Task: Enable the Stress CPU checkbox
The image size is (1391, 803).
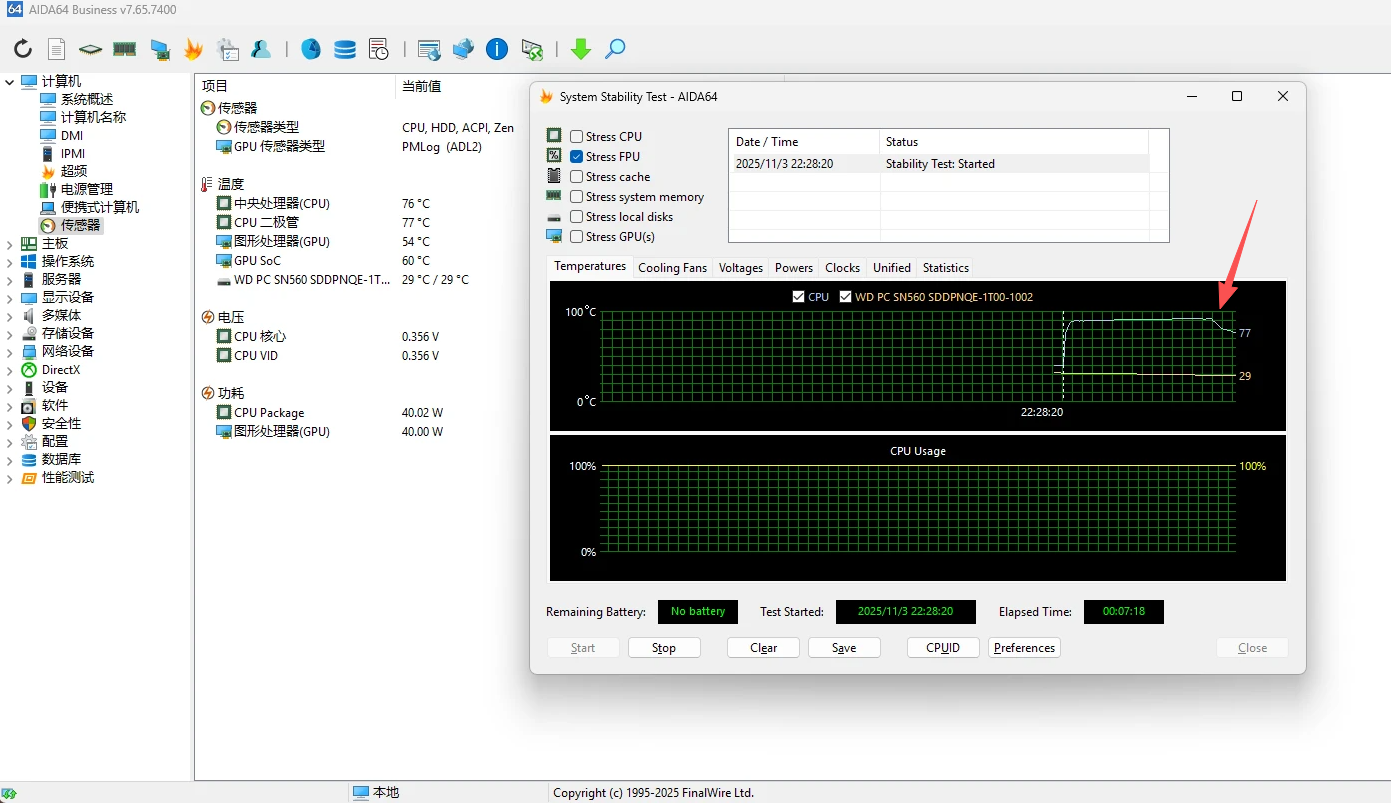Action: 577,137
